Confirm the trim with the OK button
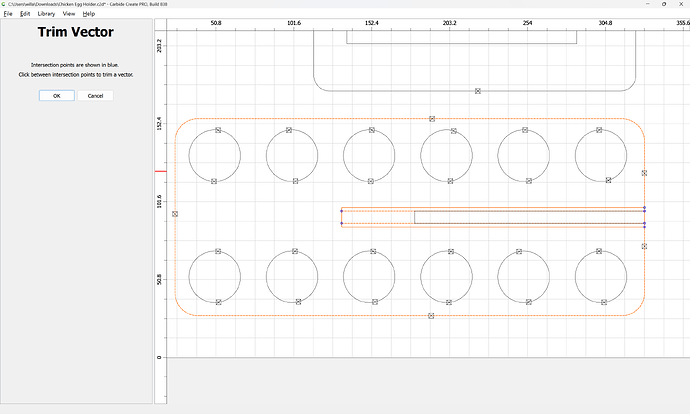The height and width of the screenshot is (414, 690). point(56,96)
